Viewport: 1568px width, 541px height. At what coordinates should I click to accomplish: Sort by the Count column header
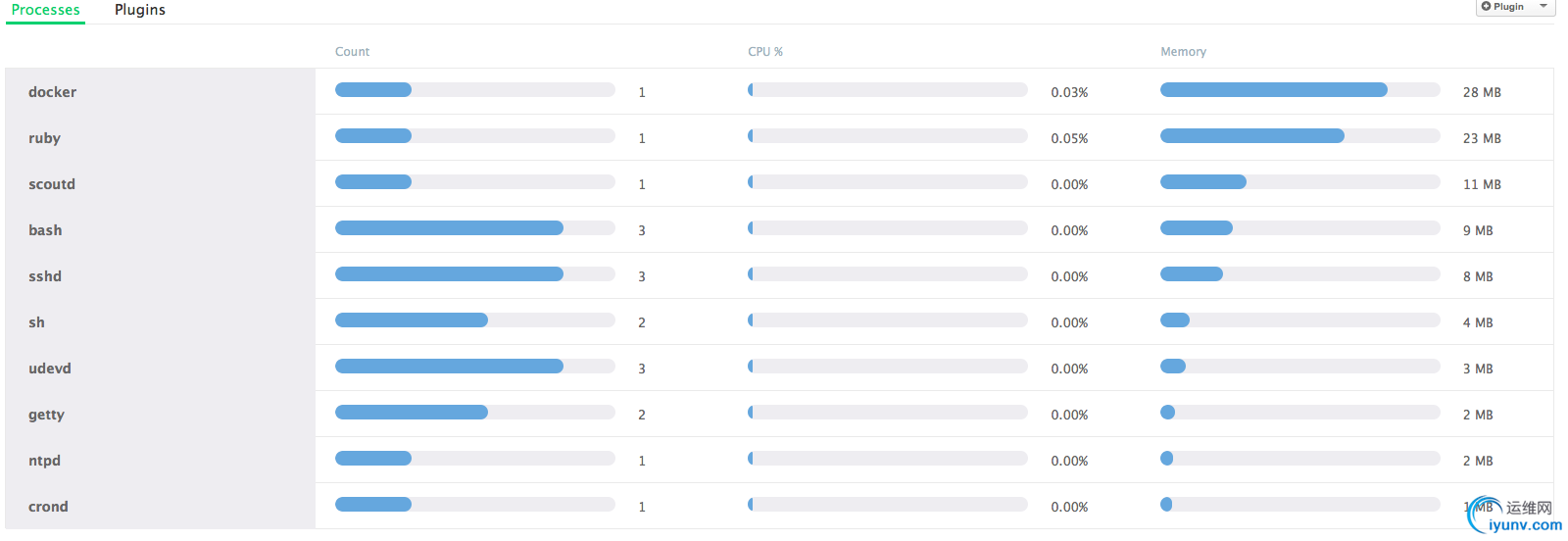point(352,52)
